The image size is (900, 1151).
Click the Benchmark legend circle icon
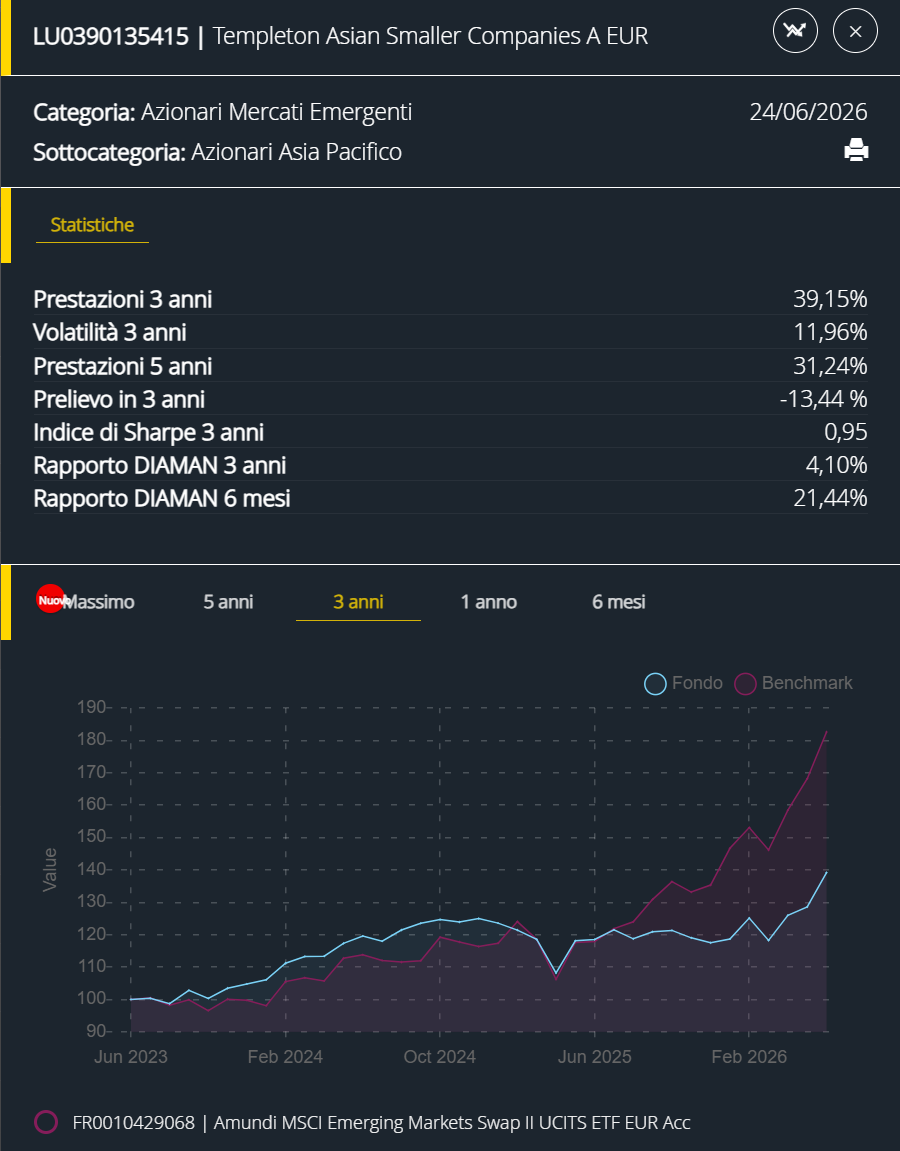(x=745, y=683)
